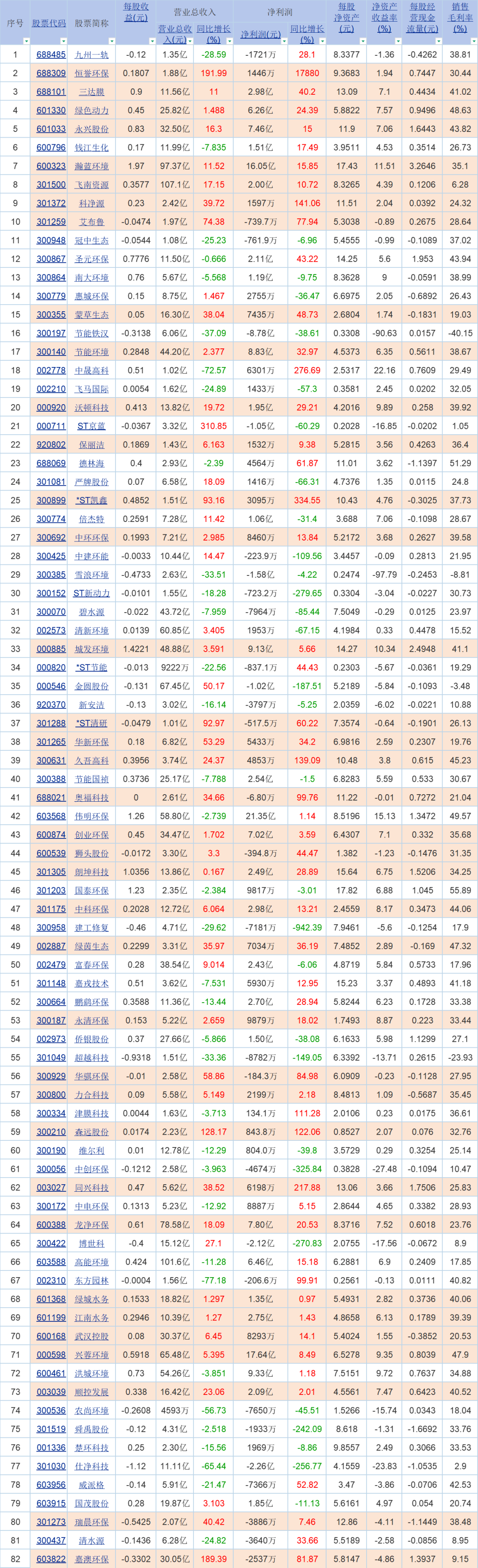Image resolution: width=478 pixels, height=1568 pixels.
Task: Open filter arrow for 每股净资产 column
Action: tap(363, 42)
